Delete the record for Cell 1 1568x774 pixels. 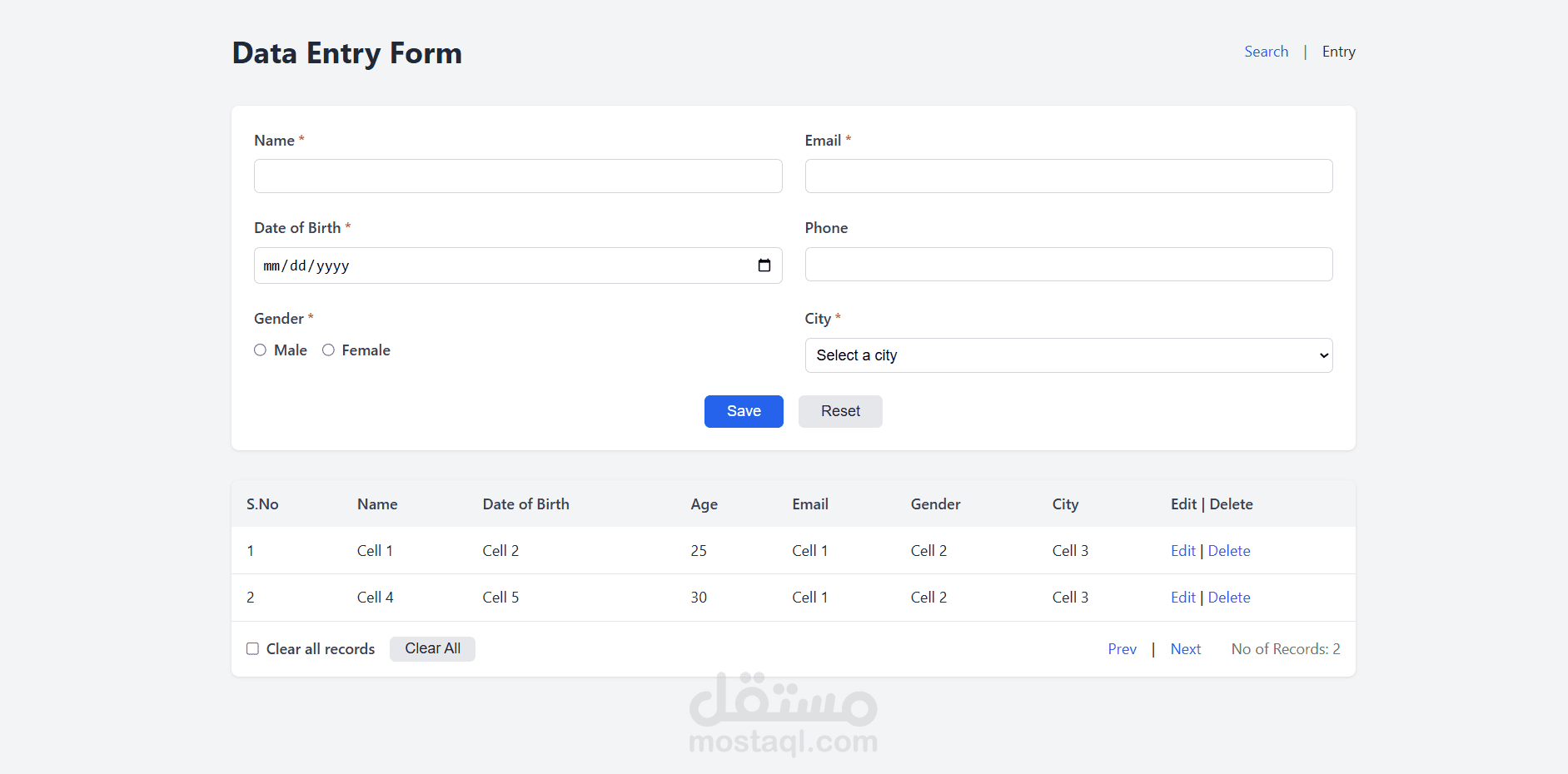(x=1229, y=550)
